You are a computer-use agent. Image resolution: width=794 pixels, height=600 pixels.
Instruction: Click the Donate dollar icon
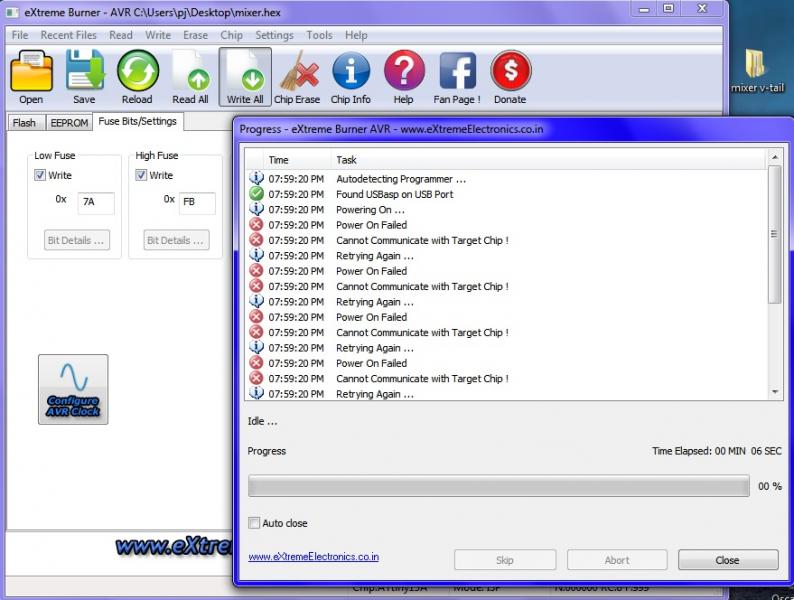pos(510,72)
